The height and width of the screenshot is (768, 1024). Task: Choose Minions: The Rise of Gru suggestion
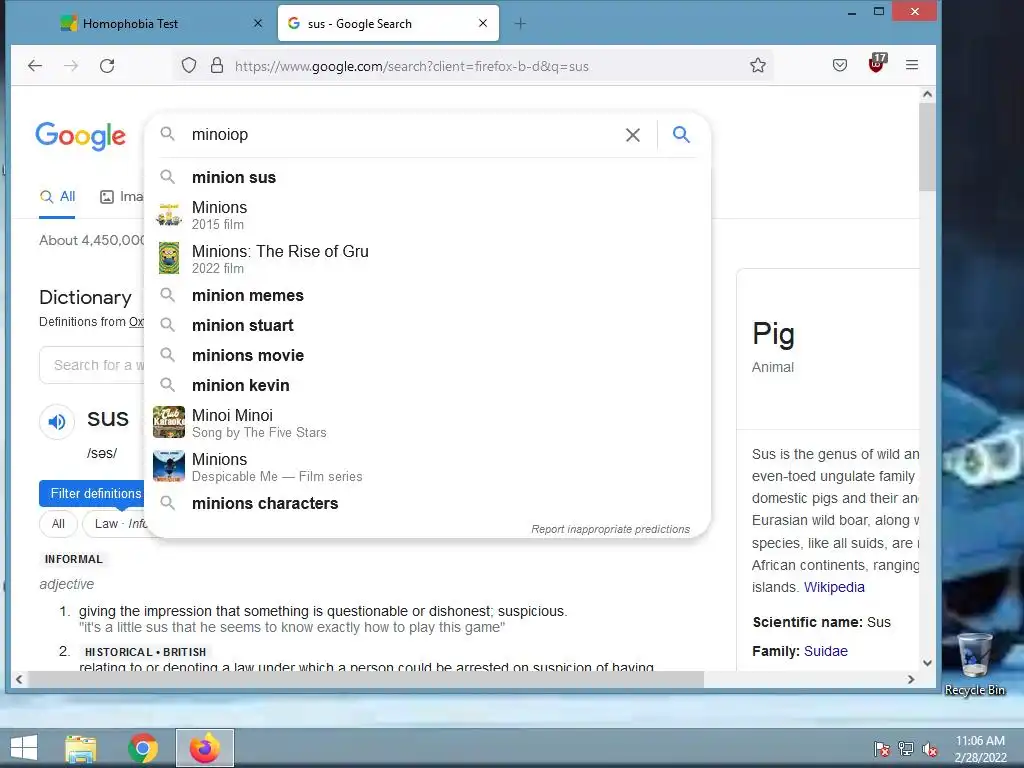(x=428, y=259)
